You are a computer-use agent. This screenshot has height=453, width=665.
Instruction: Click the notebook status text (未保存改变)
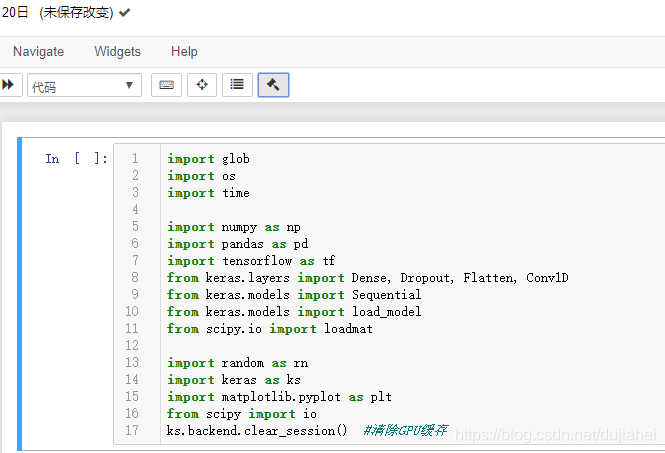(76, 12)
